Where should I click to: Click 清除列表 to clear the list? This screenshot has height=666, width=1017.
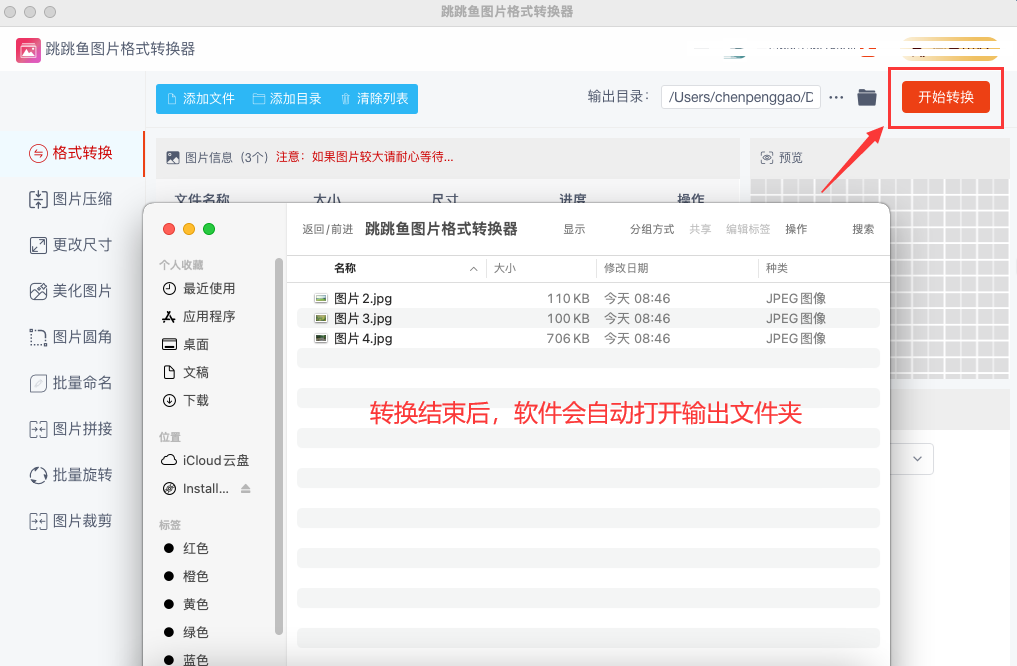tap(374, 99)
